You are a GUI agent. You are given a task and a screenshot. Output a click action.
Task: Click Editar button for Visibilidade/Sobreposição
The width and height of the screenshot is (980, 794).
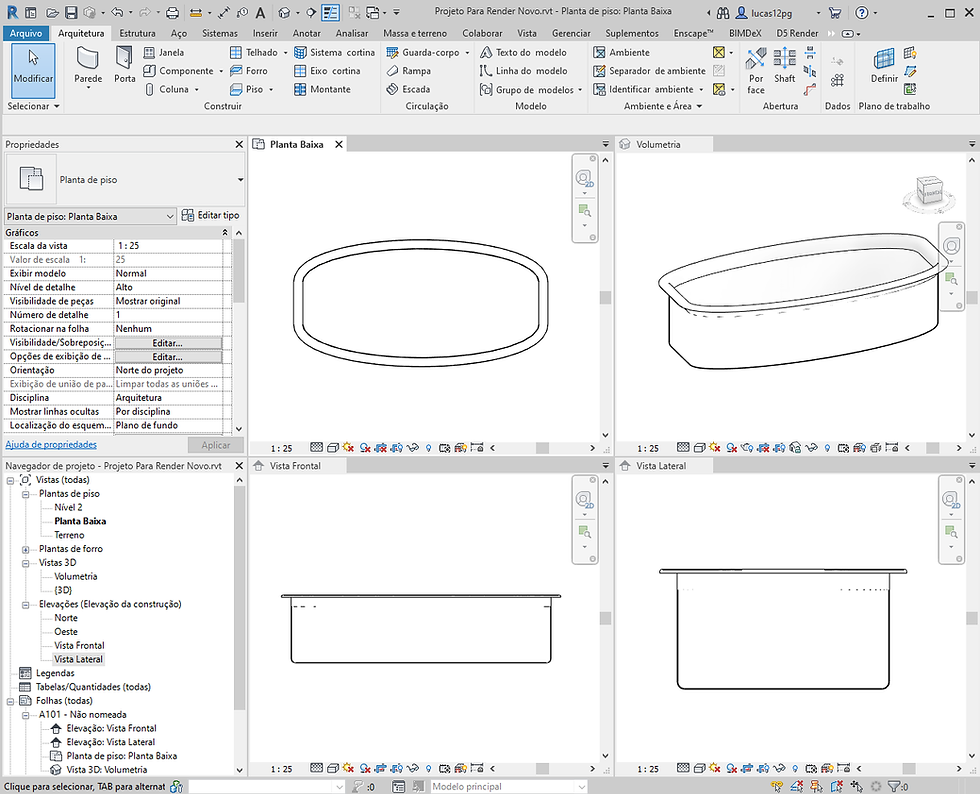(x=168, y=343)
